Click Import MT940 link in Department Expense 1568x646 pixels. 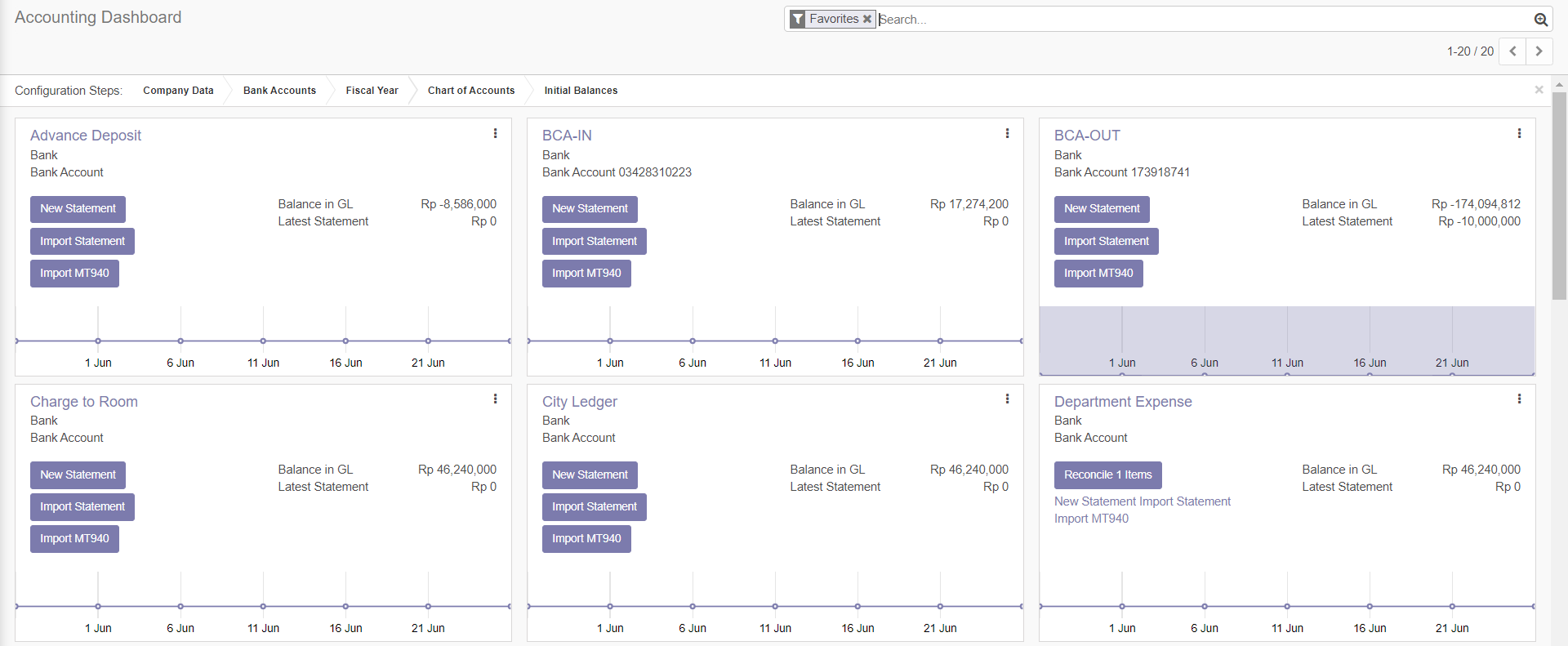[1091, 519]
